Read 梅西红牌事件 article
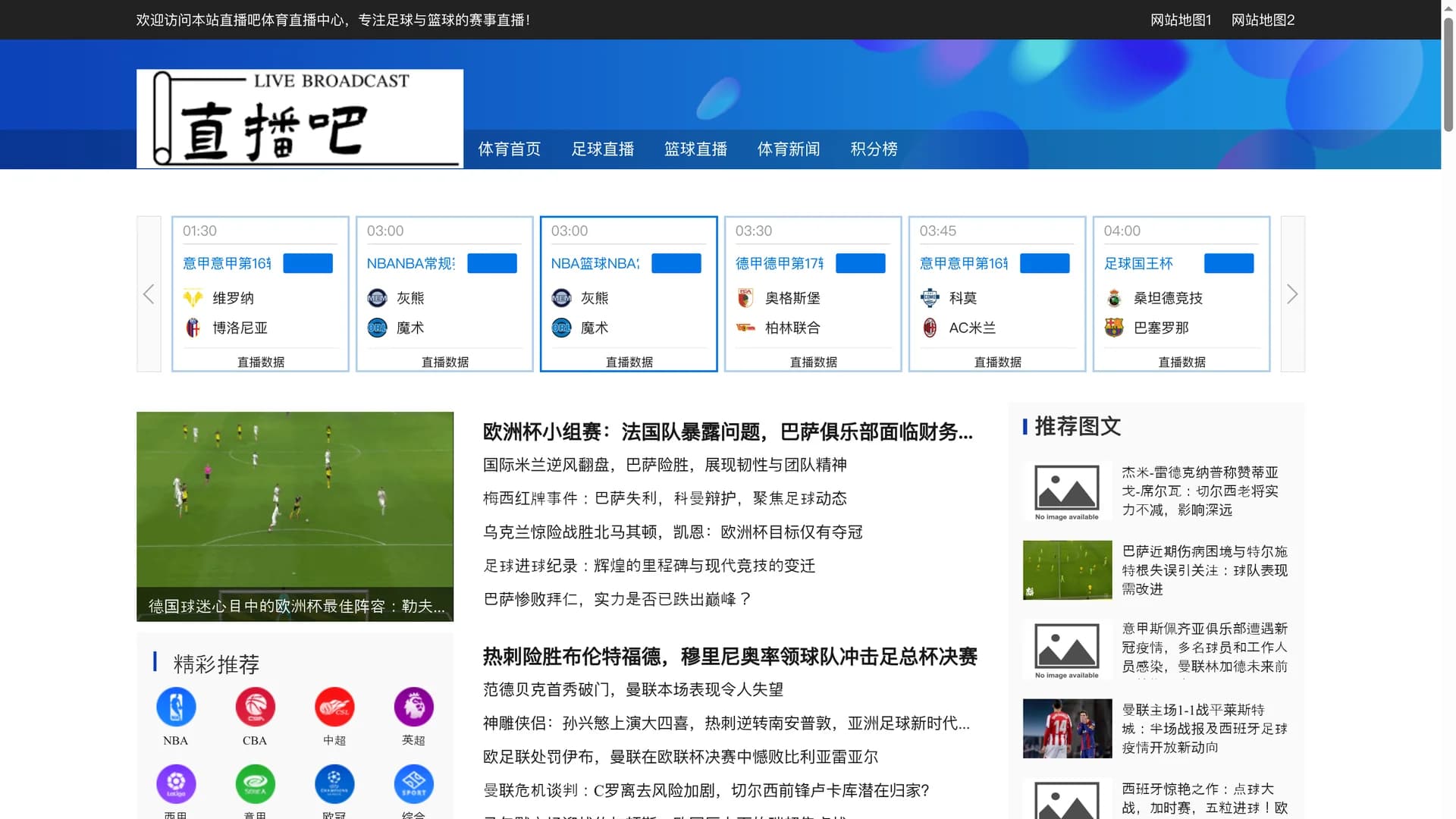Image resolution: width=1456 pixels, height=819 pixels. click(665, 498)
